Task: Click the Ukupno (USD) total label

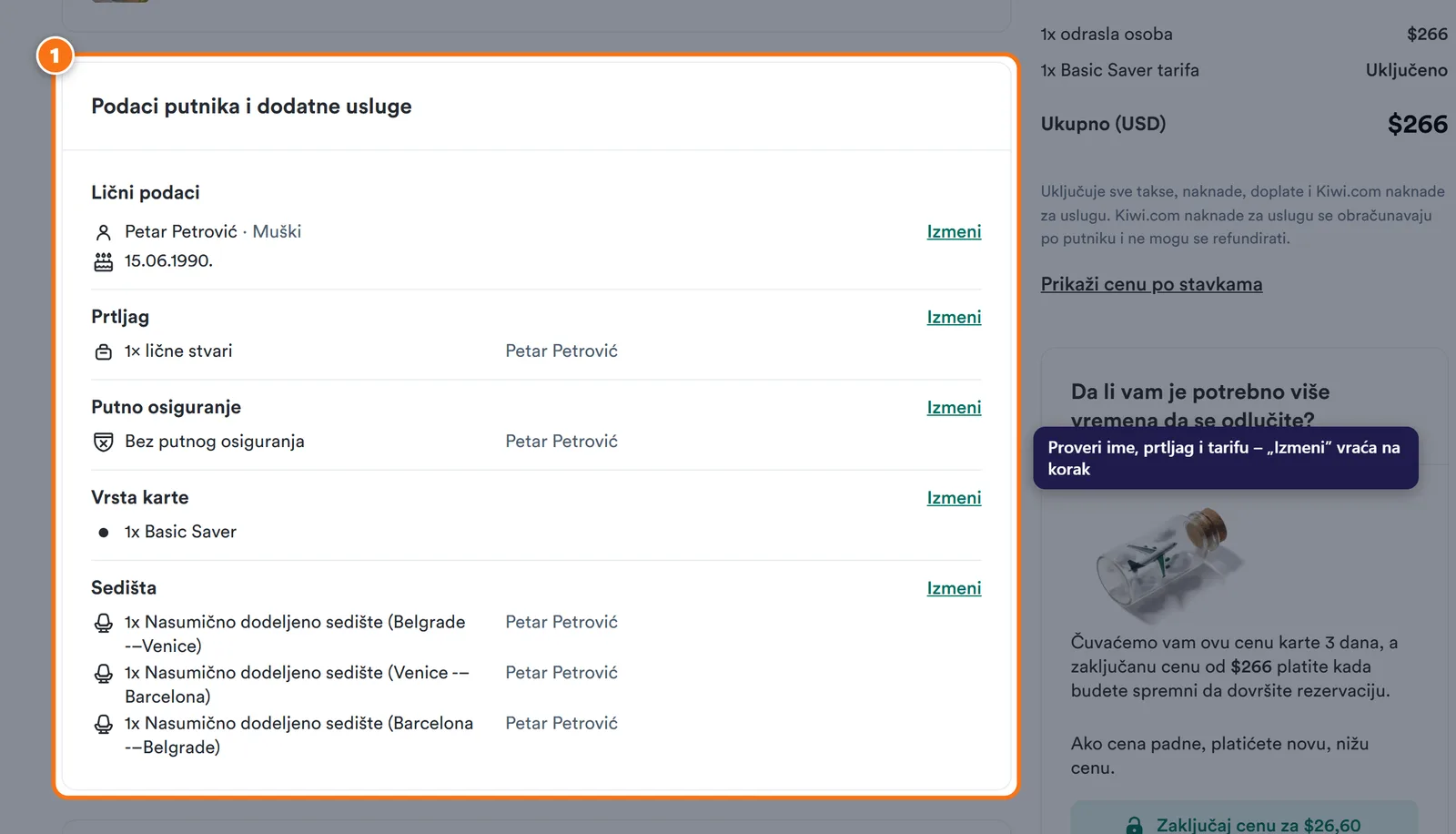Action: pos(1103,124)
